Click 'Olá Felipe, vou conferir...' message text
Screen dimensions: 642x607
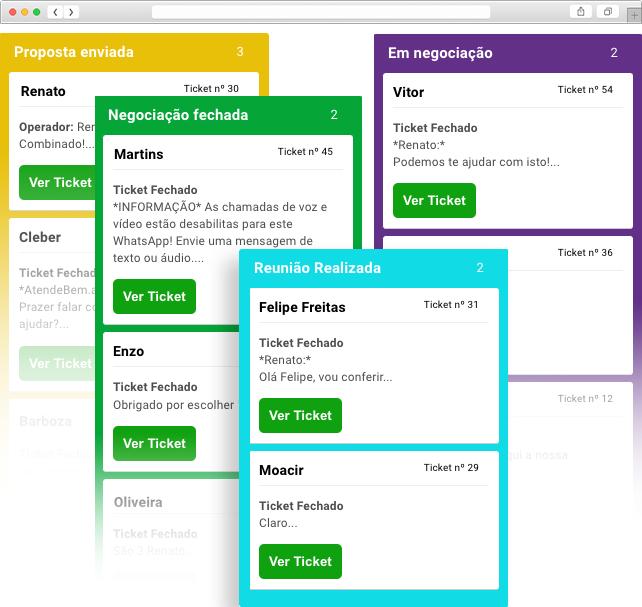tap(326, 377)
